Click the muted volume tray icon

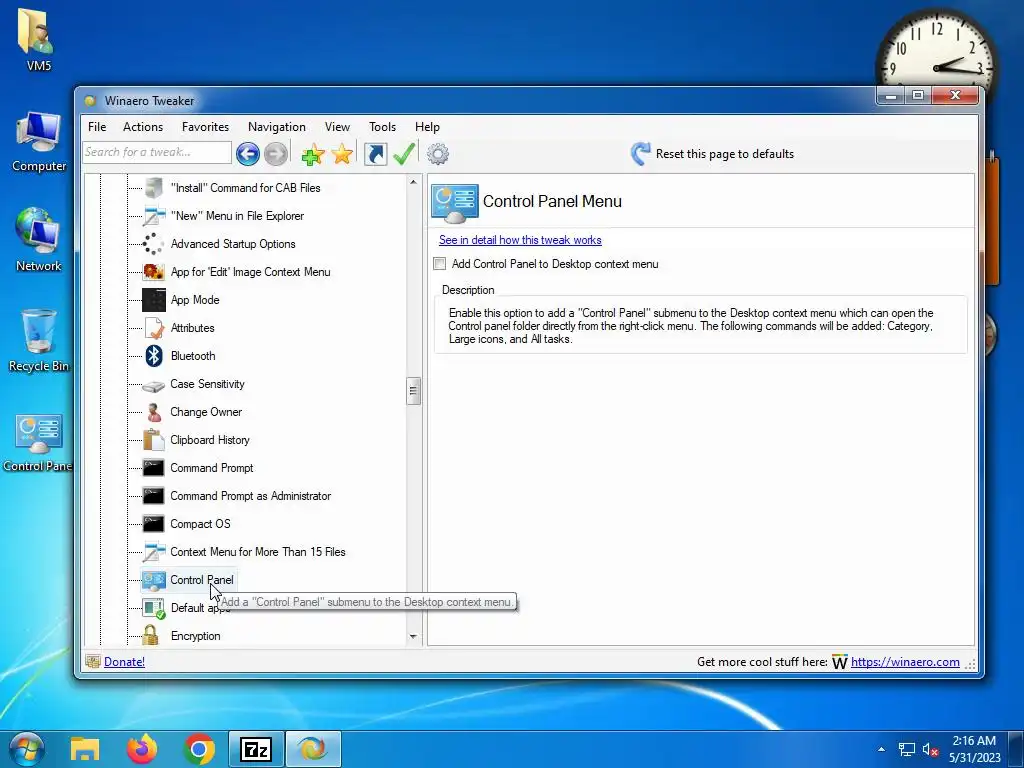[930, 750]
